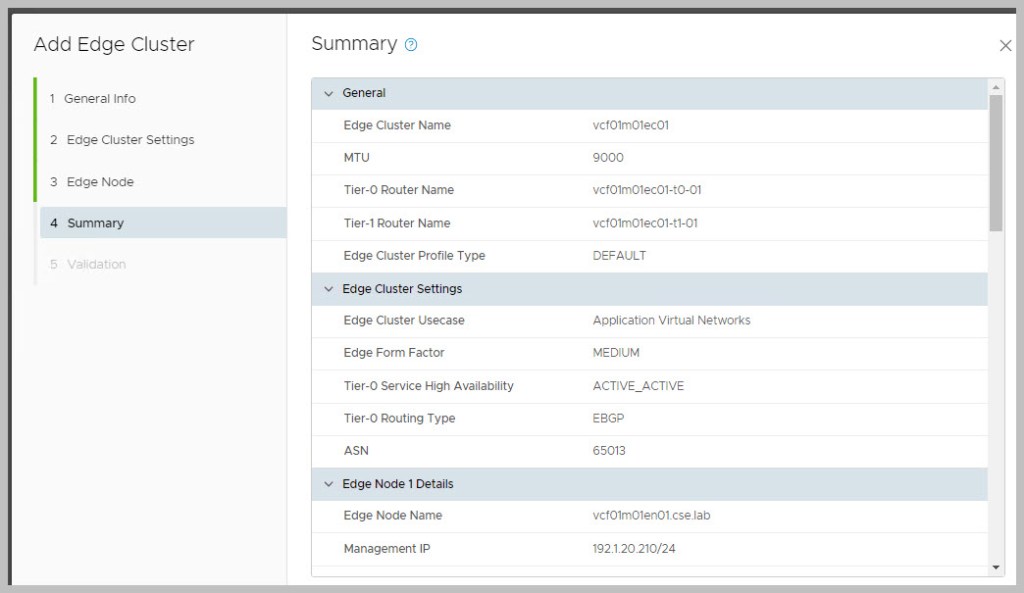Image resolution: width=1024 pixels, height=593 pixels.
Task: Go to step 1 General Info
Action: [x=99, y=99]
